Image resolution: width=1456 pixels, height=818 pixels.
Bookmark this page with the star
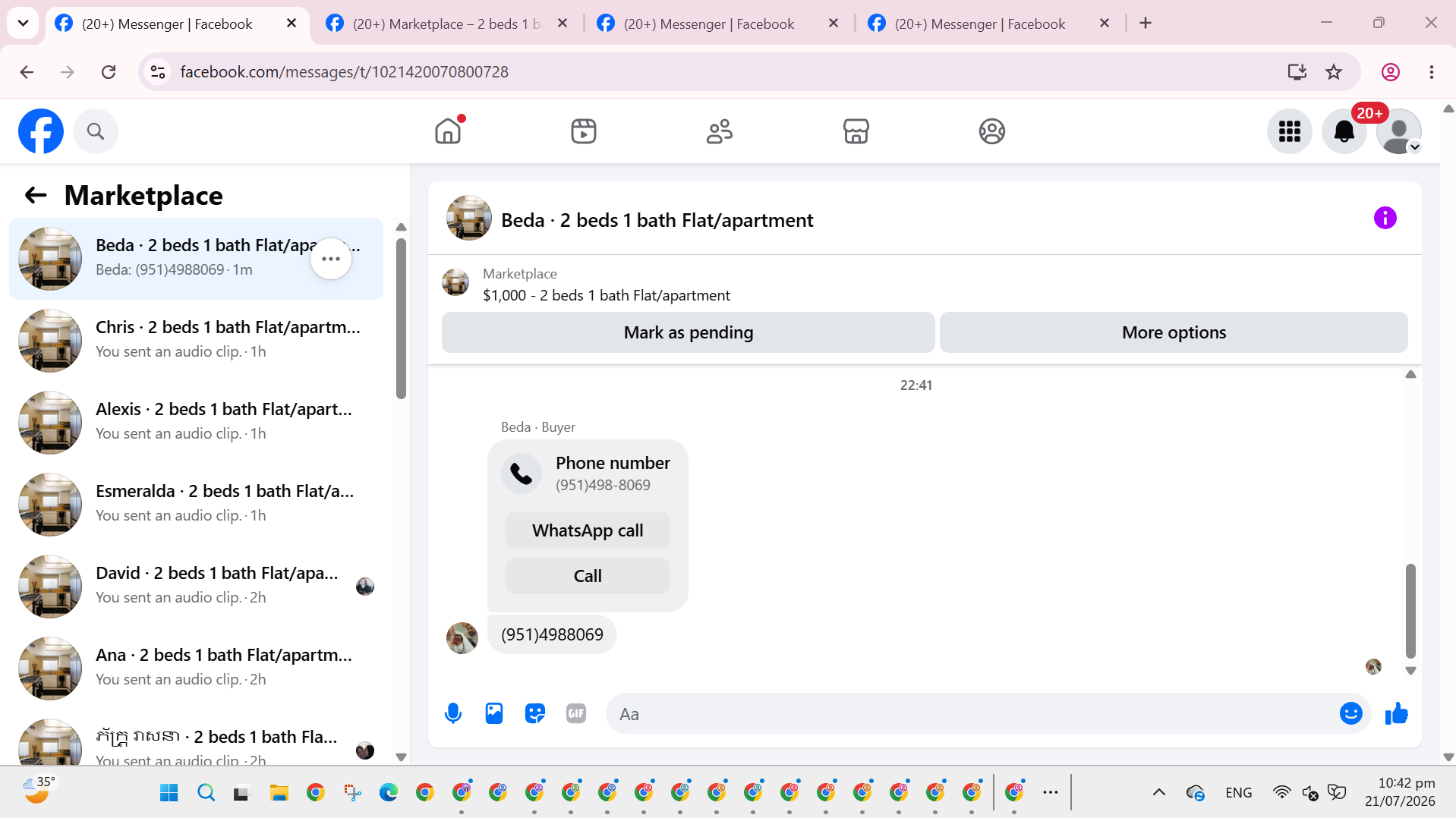click(x=1334, y=72)
